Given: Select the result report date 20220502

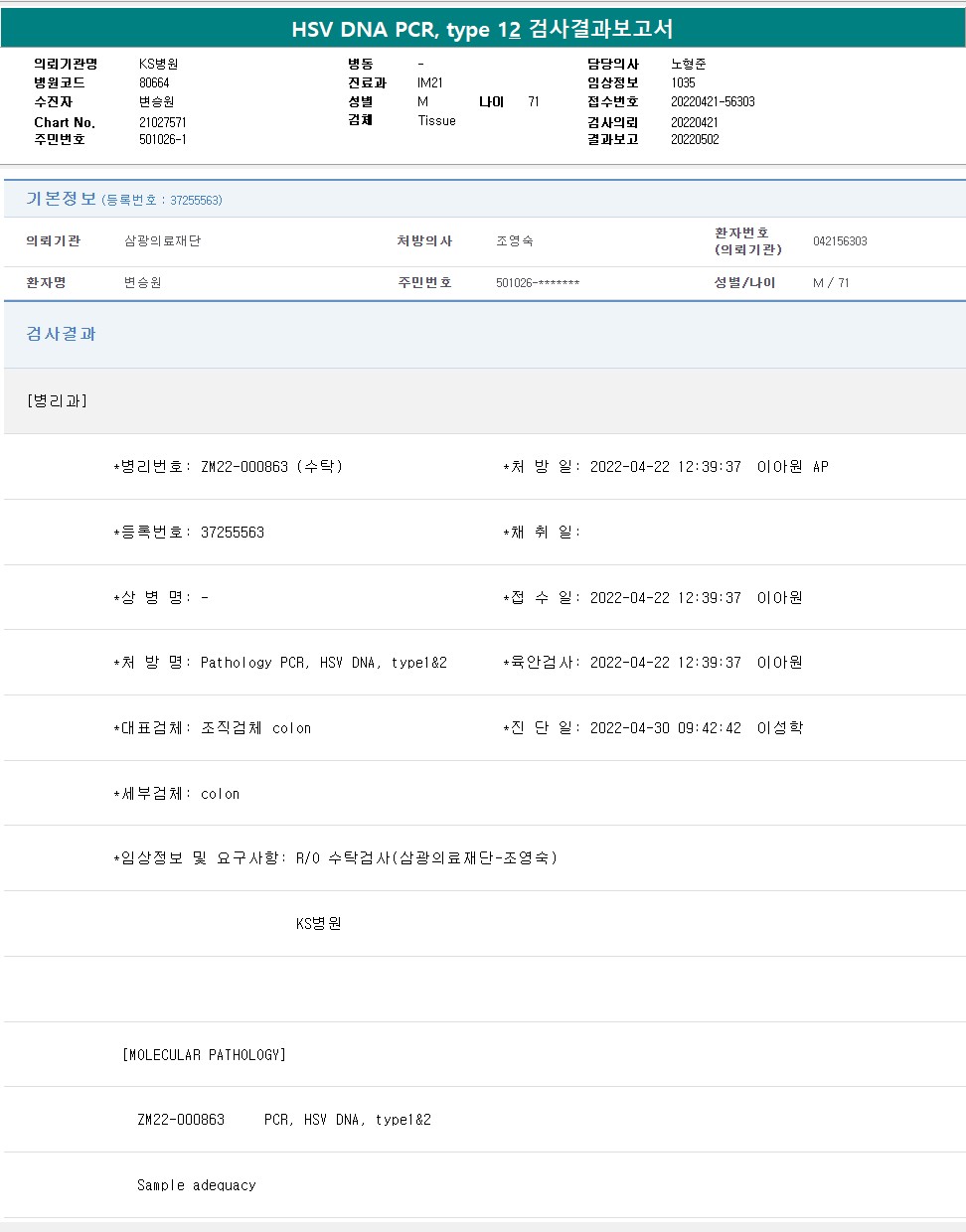Looking at the screenshot, I should coord(694,140).
